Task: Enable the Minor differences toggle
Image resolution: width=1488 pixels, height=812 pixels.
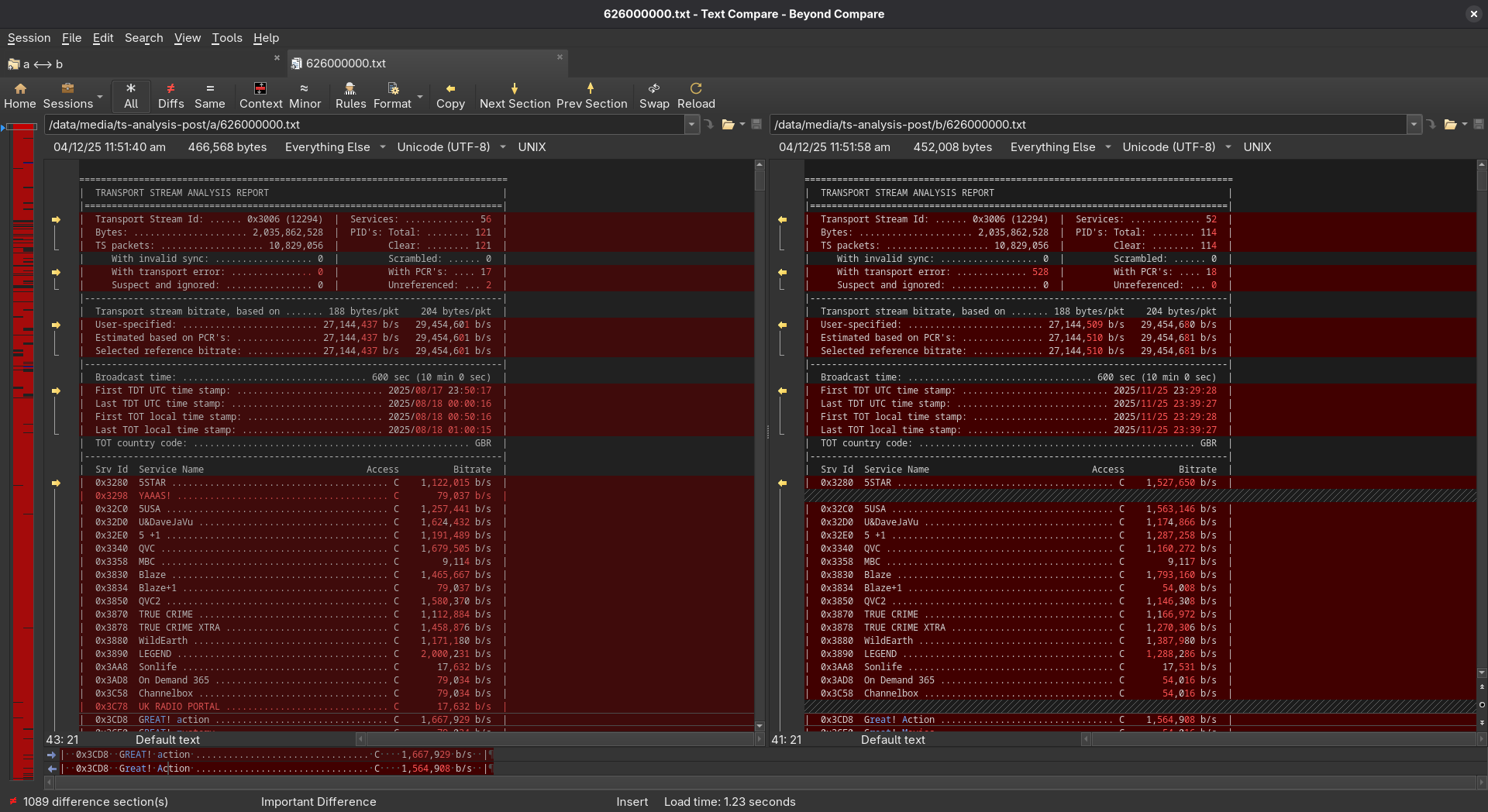Action: pos(305,95)
